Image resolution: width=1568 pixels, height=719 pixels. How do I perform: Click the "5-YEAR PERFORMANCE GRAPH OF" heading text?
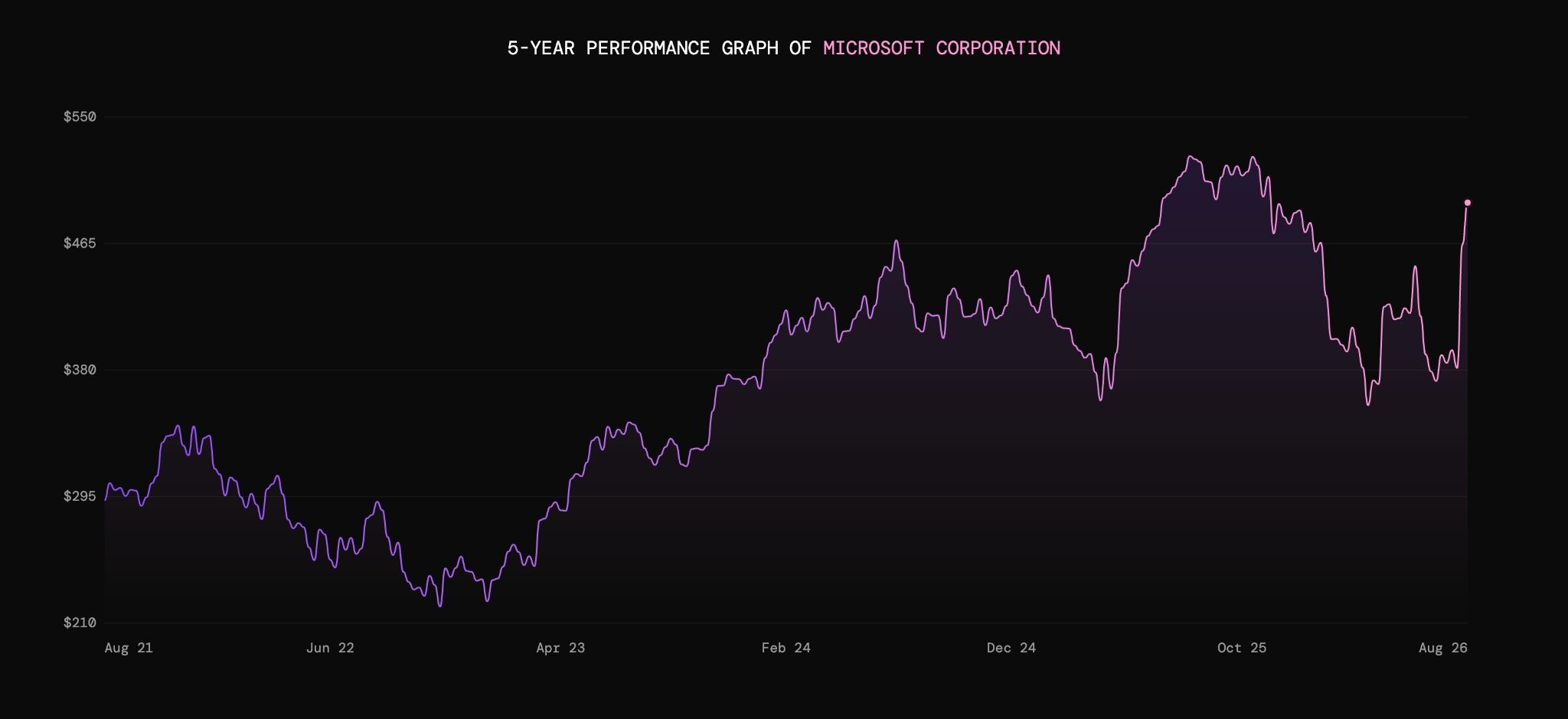tap(658, 48)
